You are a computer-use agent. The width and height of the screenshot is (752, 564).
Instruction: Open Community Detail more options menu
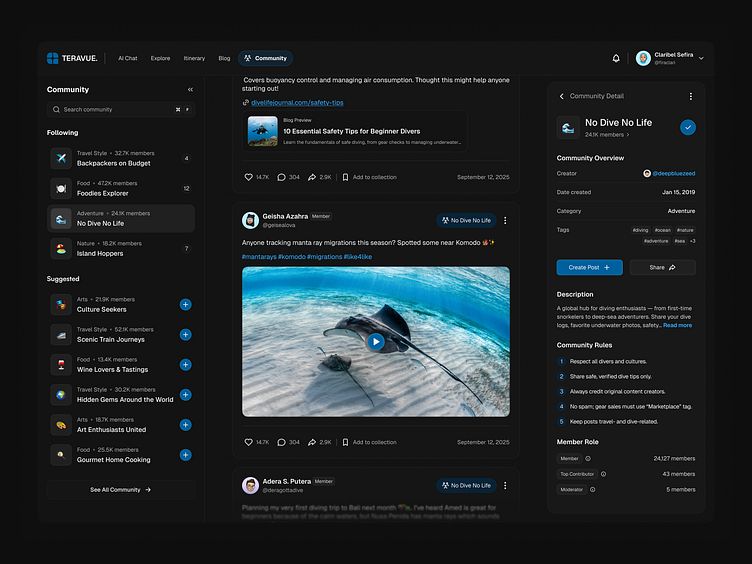click(691, 96)
